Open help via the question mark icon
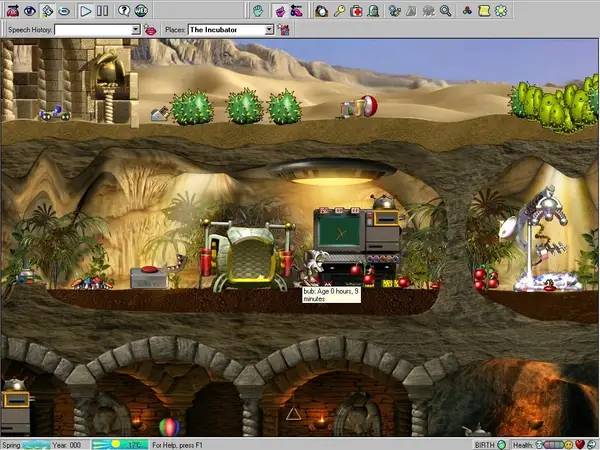Screen dimensions: 600x450 (124, 10)
